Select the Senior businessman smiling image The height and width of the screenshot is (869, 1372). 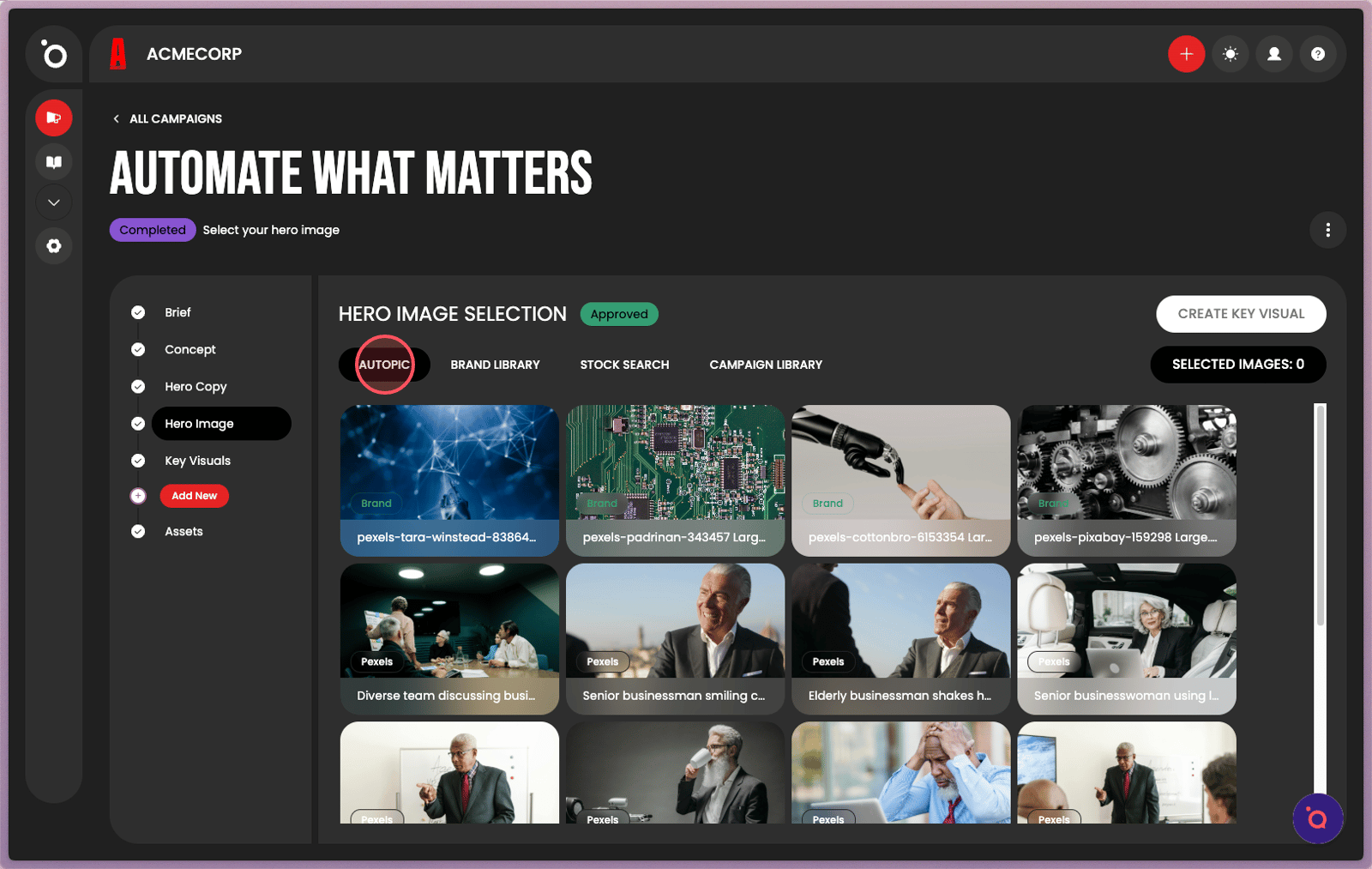(675, 639)
